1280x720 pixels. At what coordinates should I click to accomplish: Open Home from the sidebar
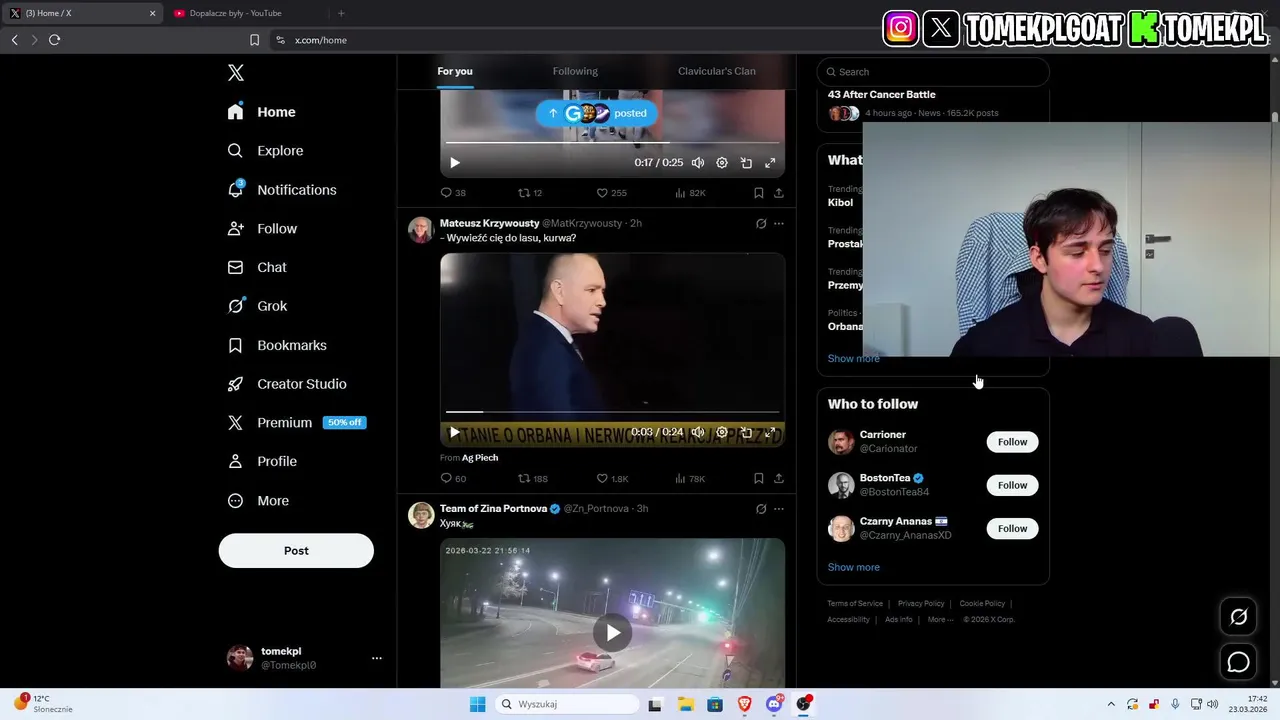(262, 112)
